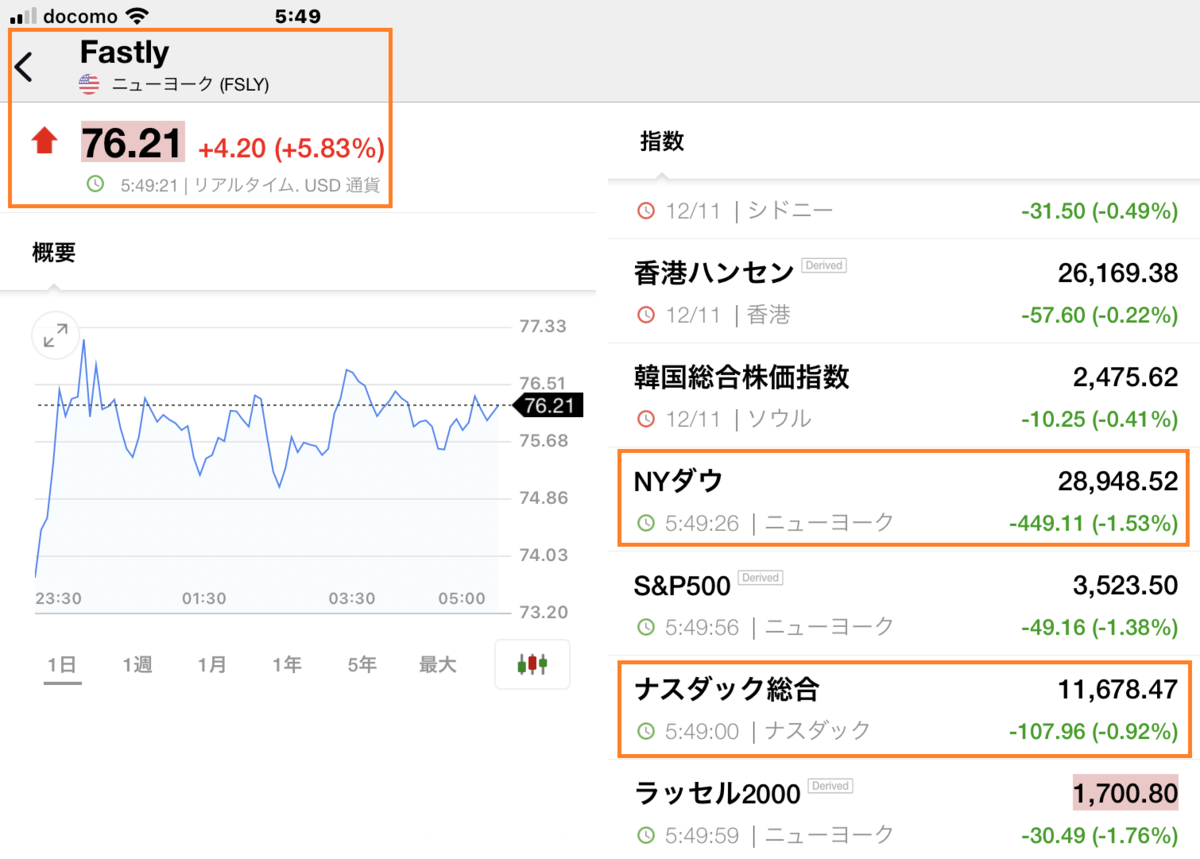Viewport: 1200px width, 859px height.
Task: Tap the 23:30 time axis label
Action: (x=58, y=598)
